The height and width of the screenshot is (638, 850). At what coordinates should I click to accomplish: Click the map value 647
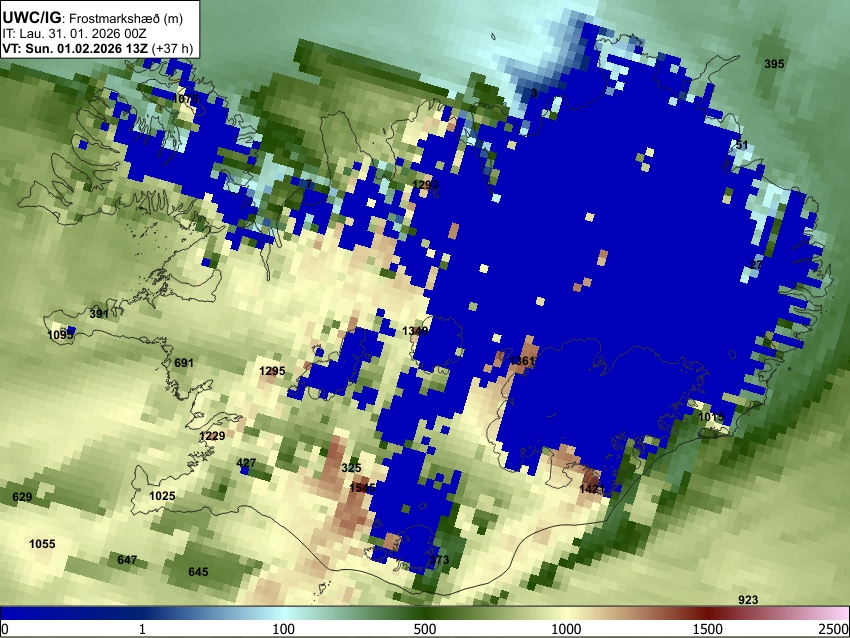[127, 560]
